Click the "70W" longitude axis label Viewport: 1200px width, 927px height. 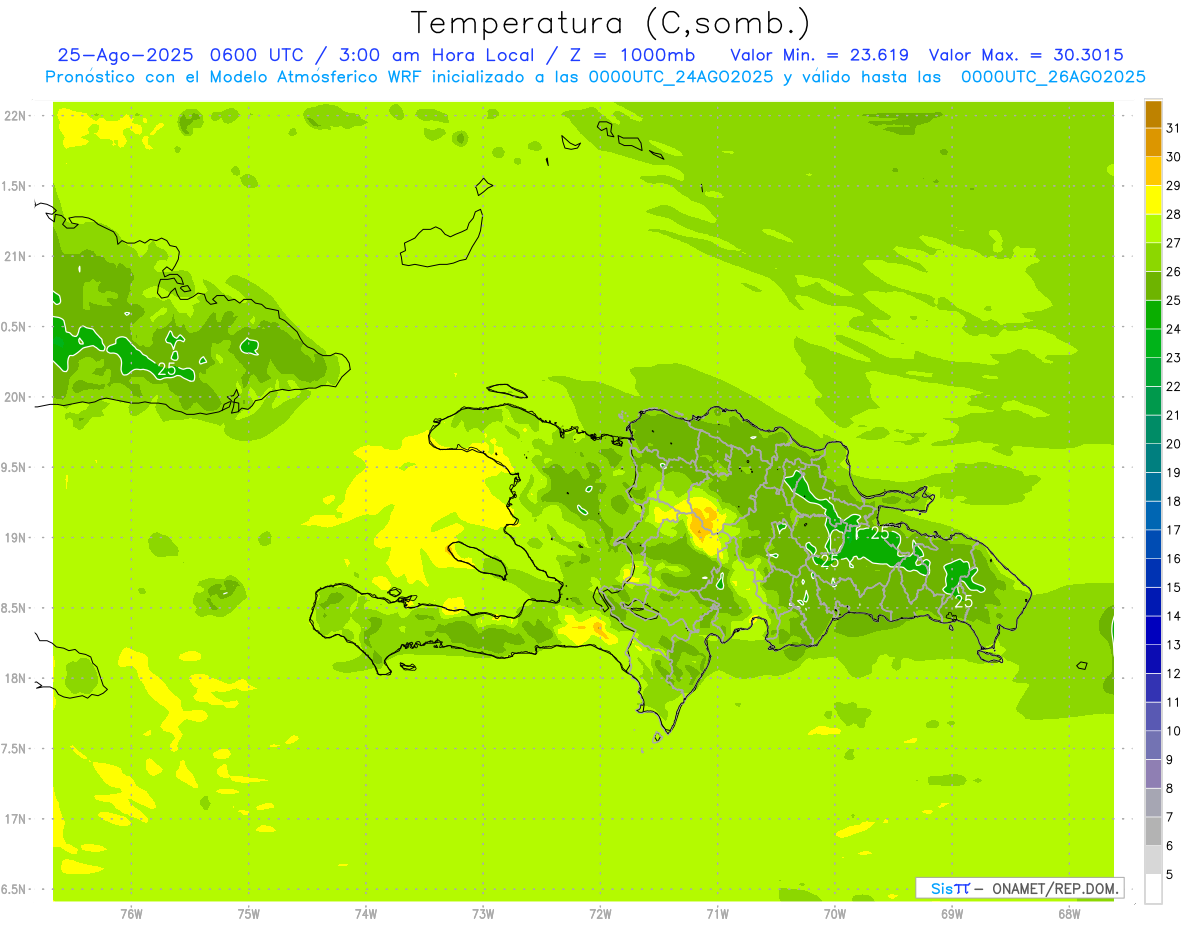(x=835, y=913)
